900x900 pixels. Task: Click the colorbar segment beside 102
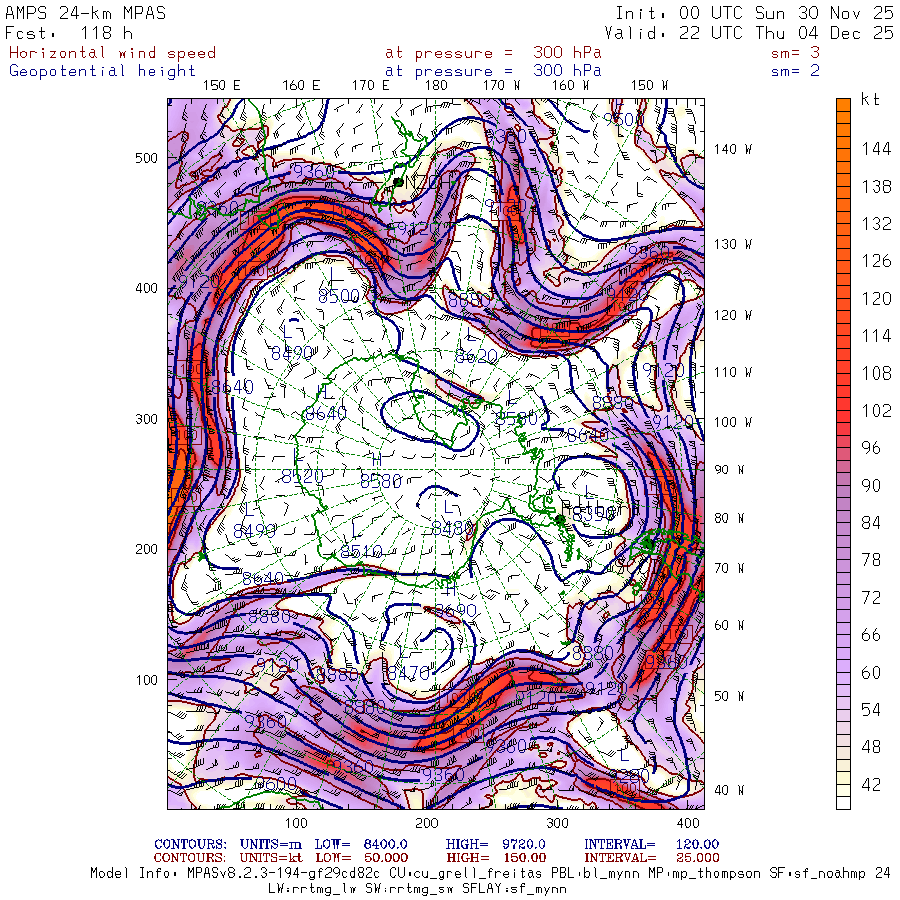(x=843, y=410)
